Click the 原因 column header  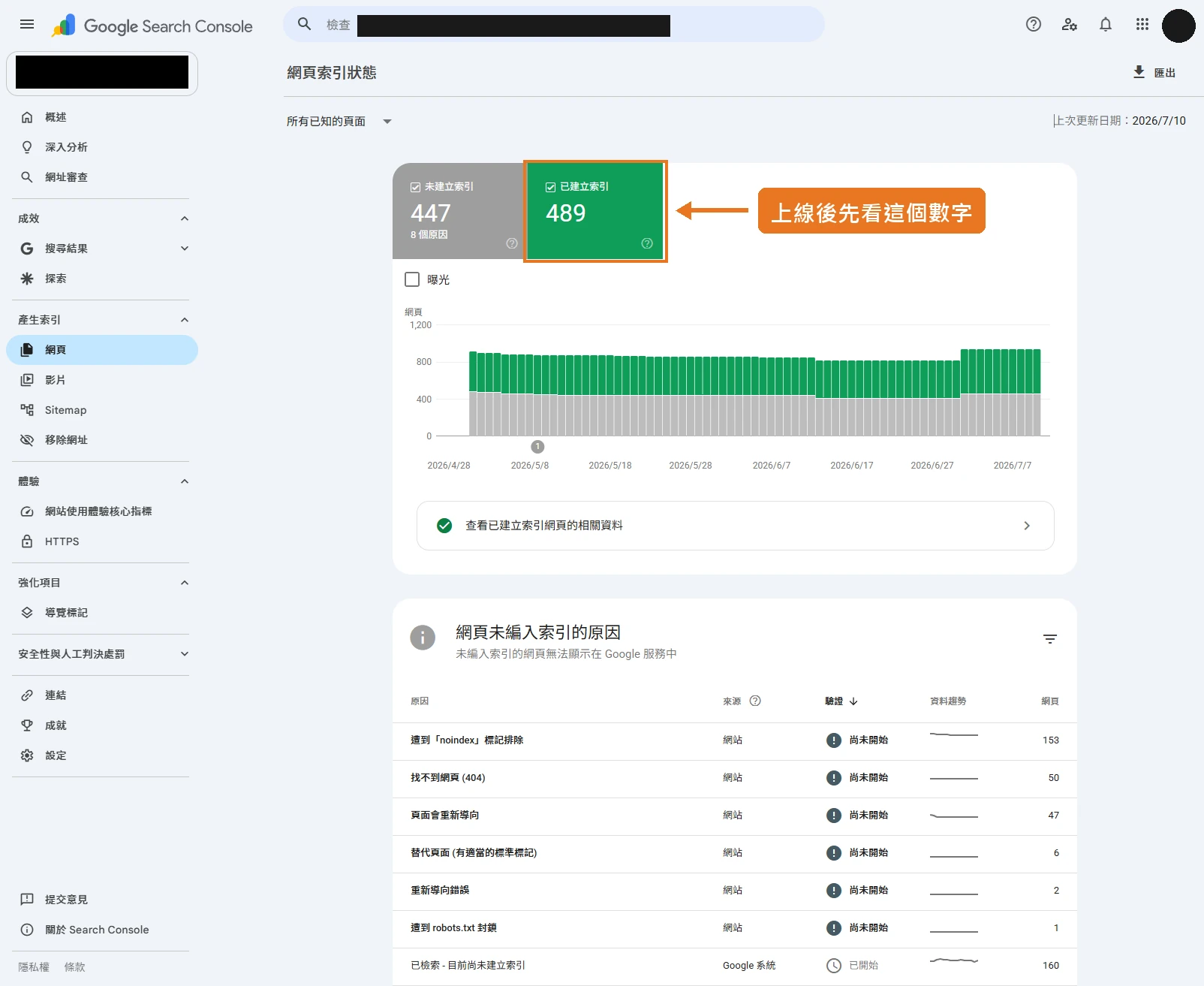[x=420, y=701]
